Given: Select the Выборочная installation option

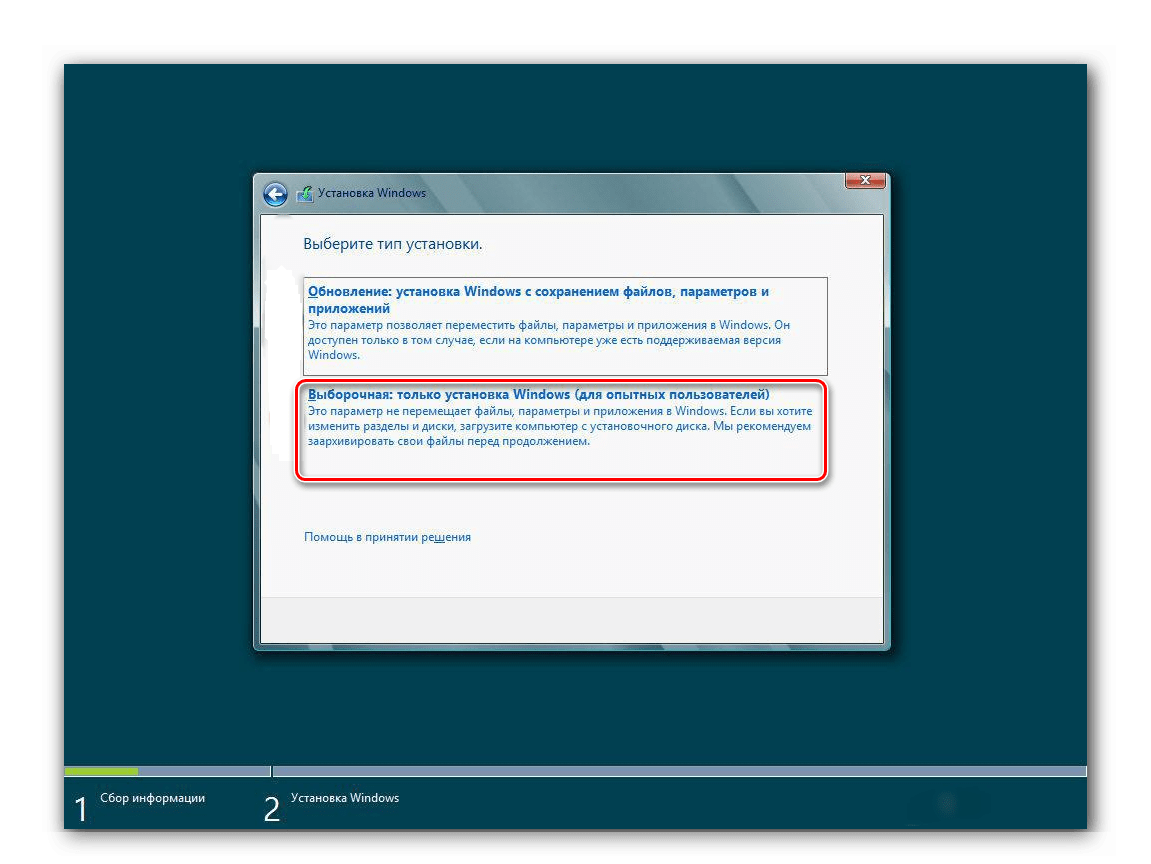Looking at the screenshot, I should pos(562,430).
